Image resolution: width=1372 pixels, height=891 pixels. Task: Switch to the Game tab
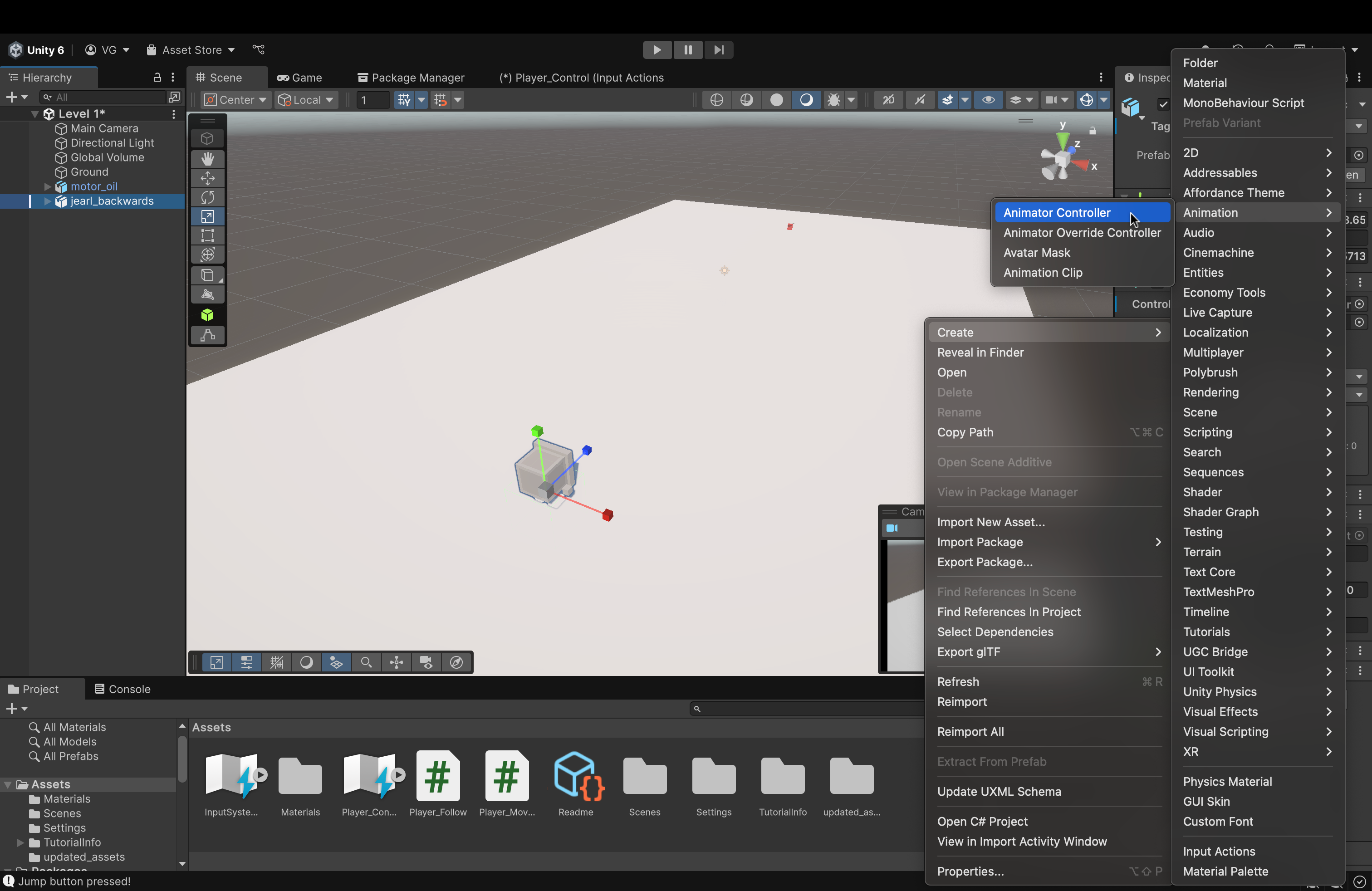(x=299, y=78)
